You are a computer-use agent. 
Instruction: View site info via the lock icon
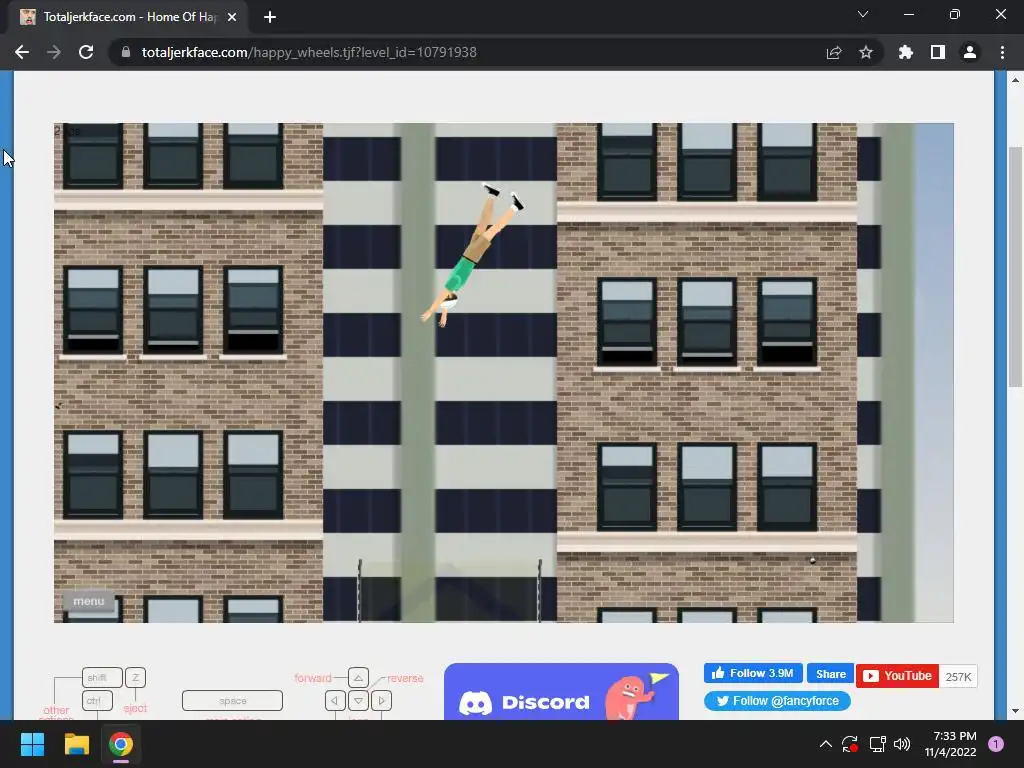pos(126,52)
